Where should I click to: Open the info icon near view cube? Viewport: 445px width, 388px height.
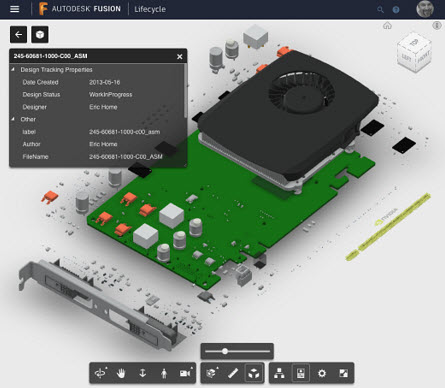click(x=437, y=25)
